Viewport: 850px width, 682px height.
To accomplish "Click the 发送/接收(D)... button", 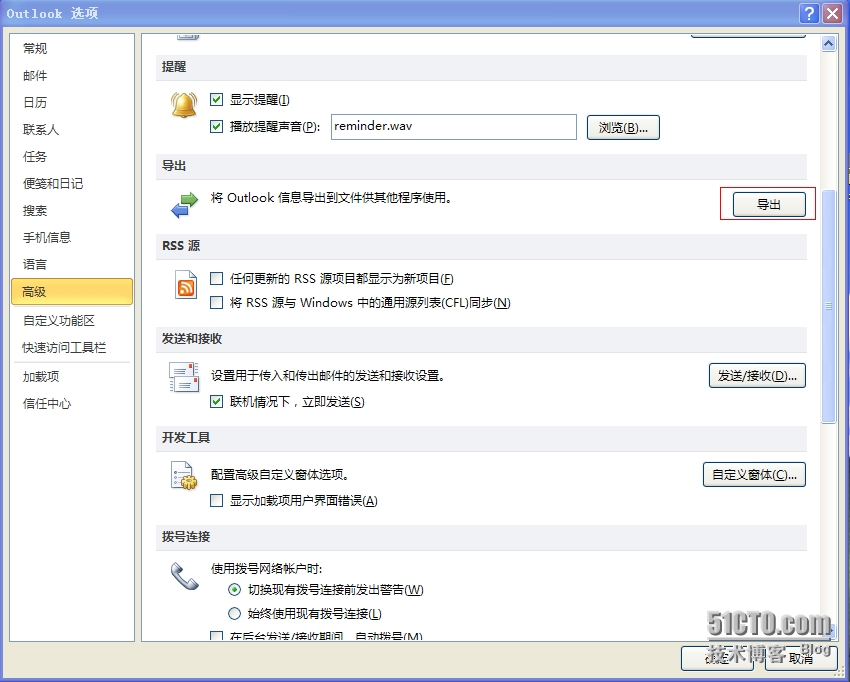I will click(x=757, y=375).
